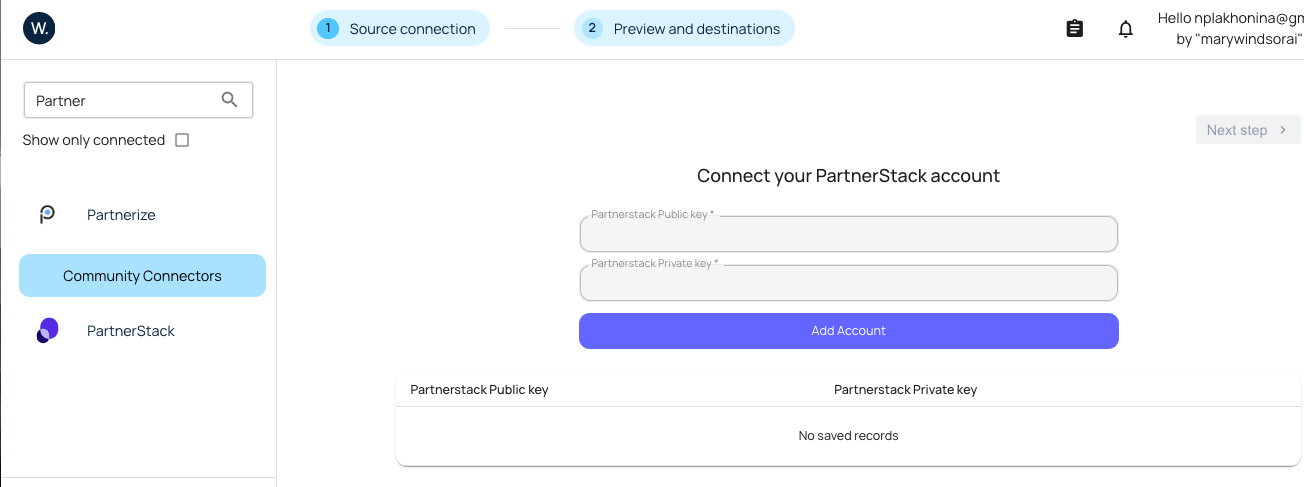Open the clipboard tasks icon

1075,29
